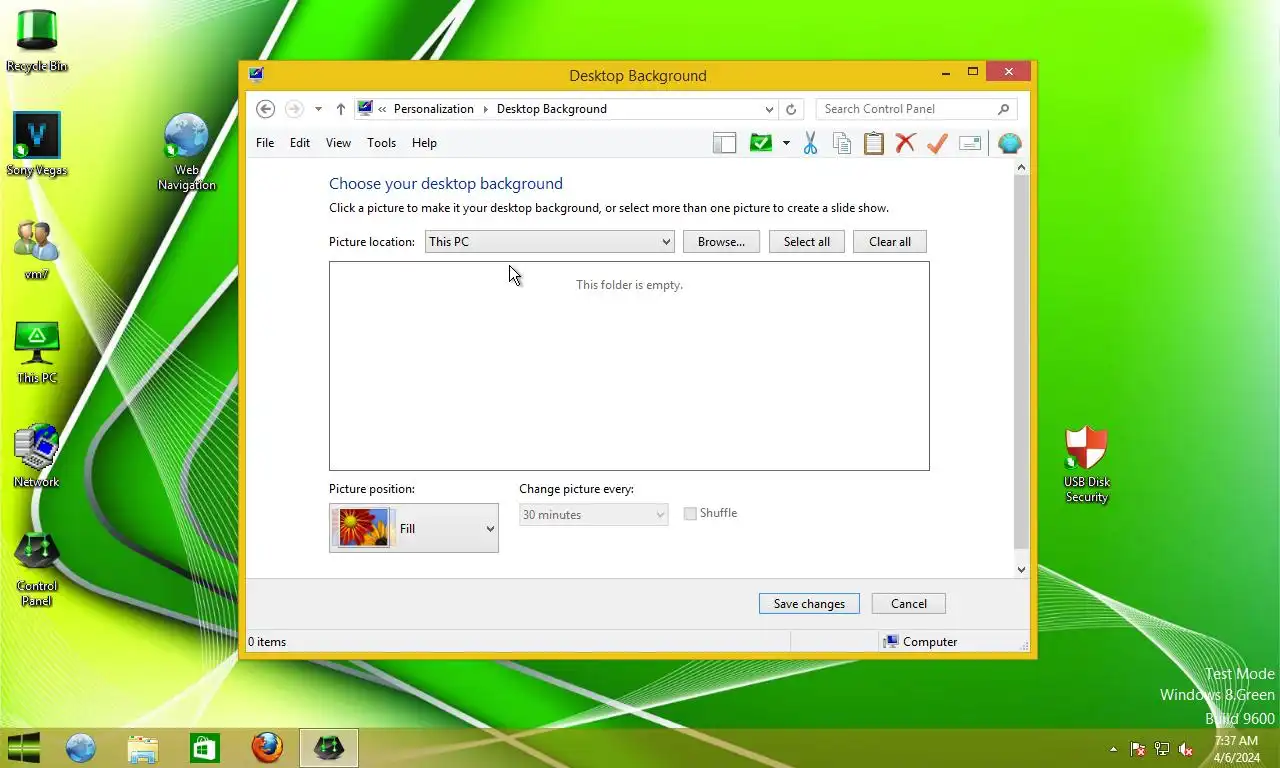Select the Network desktop icon
Image resolution: width=1280 pixels, height=768 pixels.
pyautogui.click(x=37, y=456)
